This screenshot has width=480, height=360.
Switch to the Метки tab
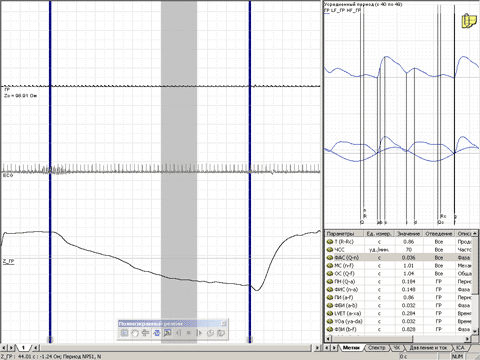pos(351,348)
